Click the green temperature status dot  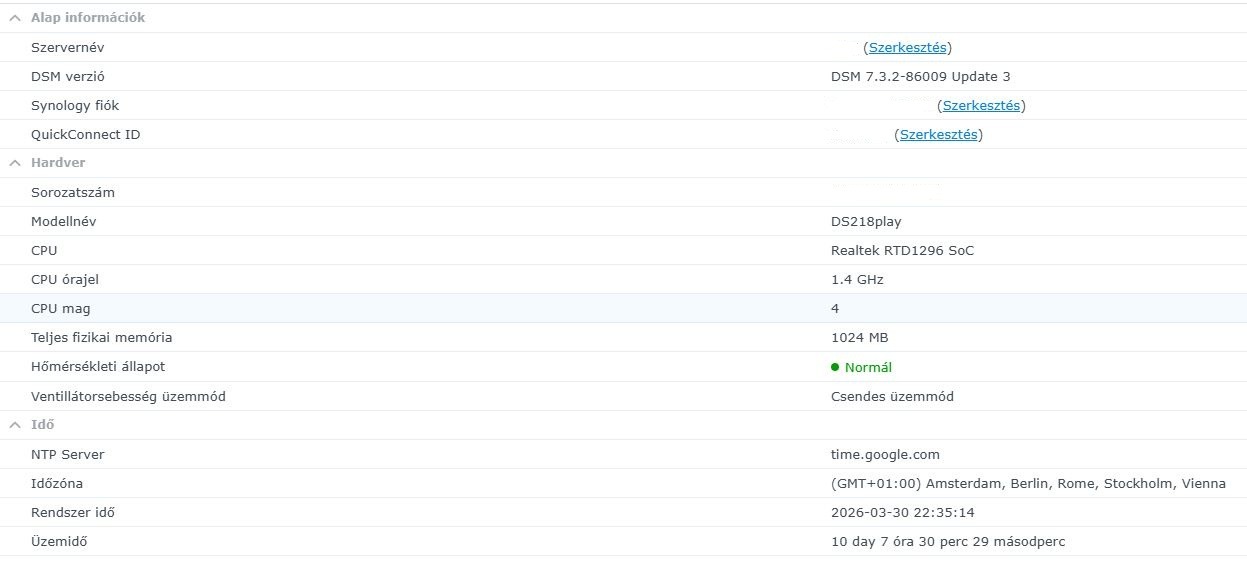point(835,367)
